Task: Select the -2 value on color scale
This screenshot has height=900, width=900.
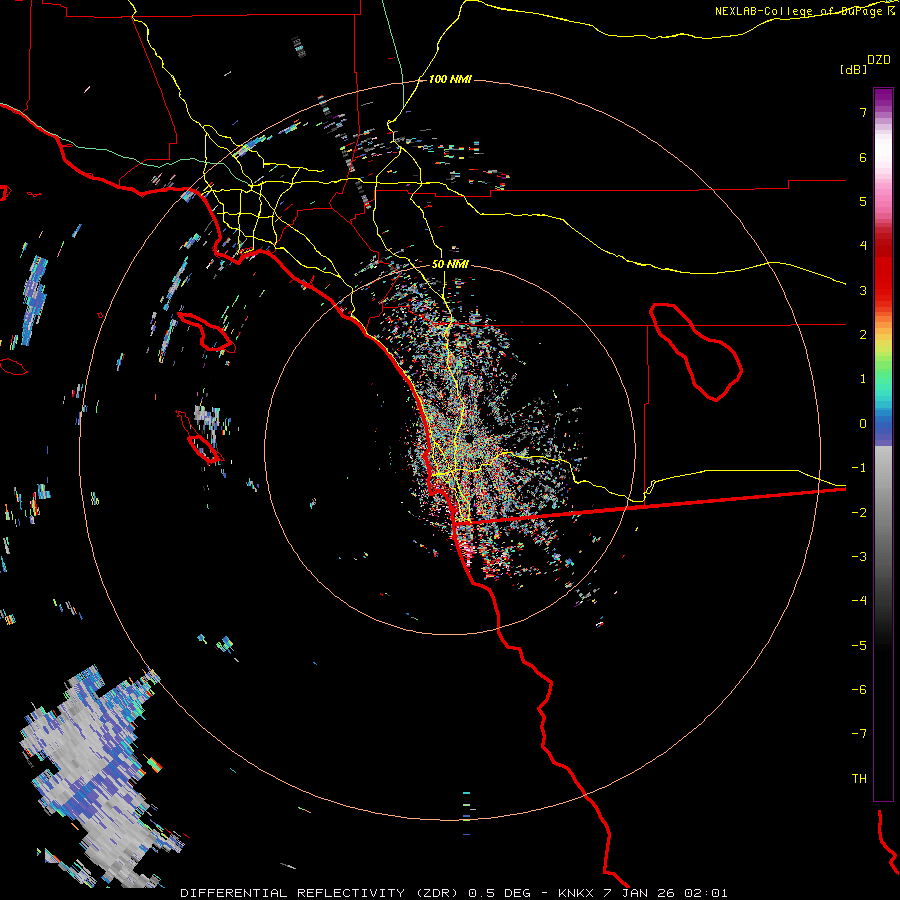Action: click(859, 513)
